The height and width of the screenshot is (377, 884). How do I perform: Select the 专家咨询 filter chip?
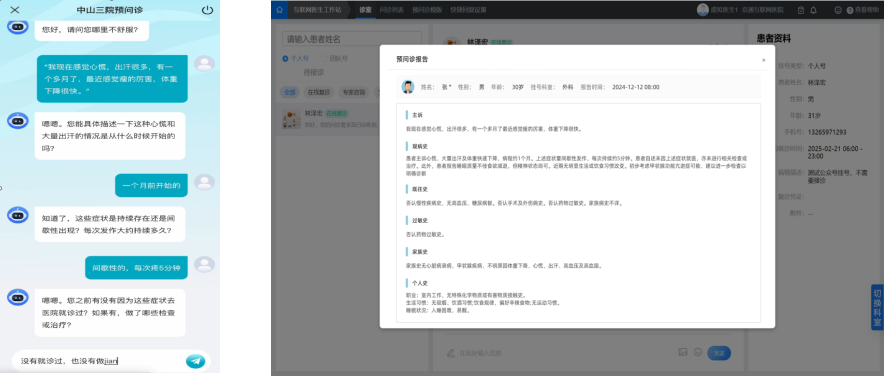[x=353, y=91]
